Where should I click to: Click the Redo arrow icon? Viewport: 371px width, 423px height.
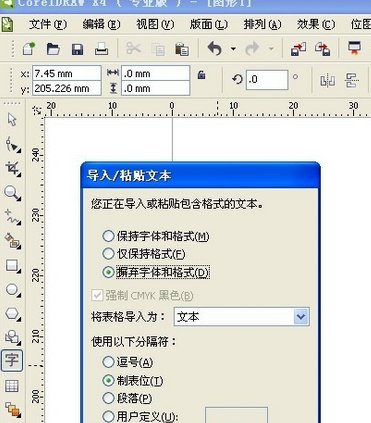pos(252,49)
